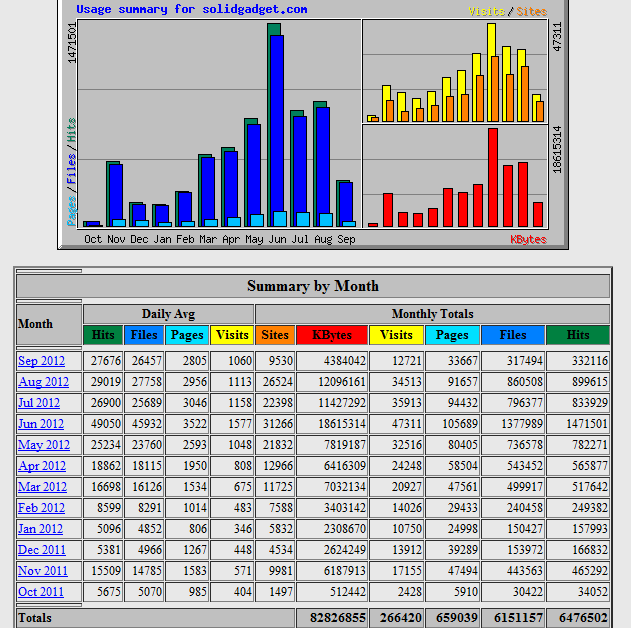Screen dimensions: 631x628
Task: Open the Oct 2011 monthly report
Action: [x=41, y=592]
